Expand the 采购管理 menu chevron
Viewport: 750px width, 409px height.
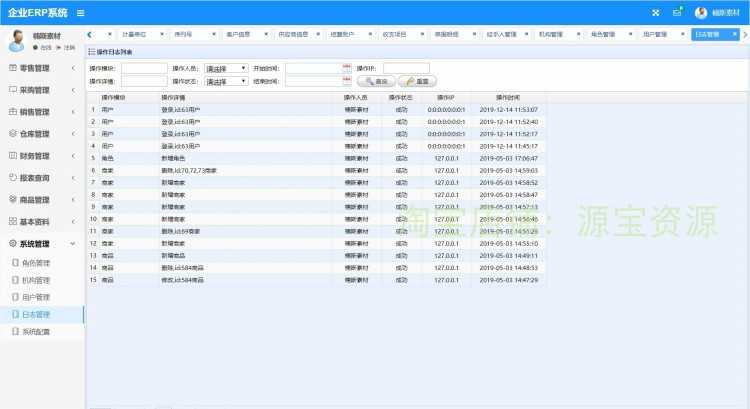pyautogui.click(x=73, y=90)
